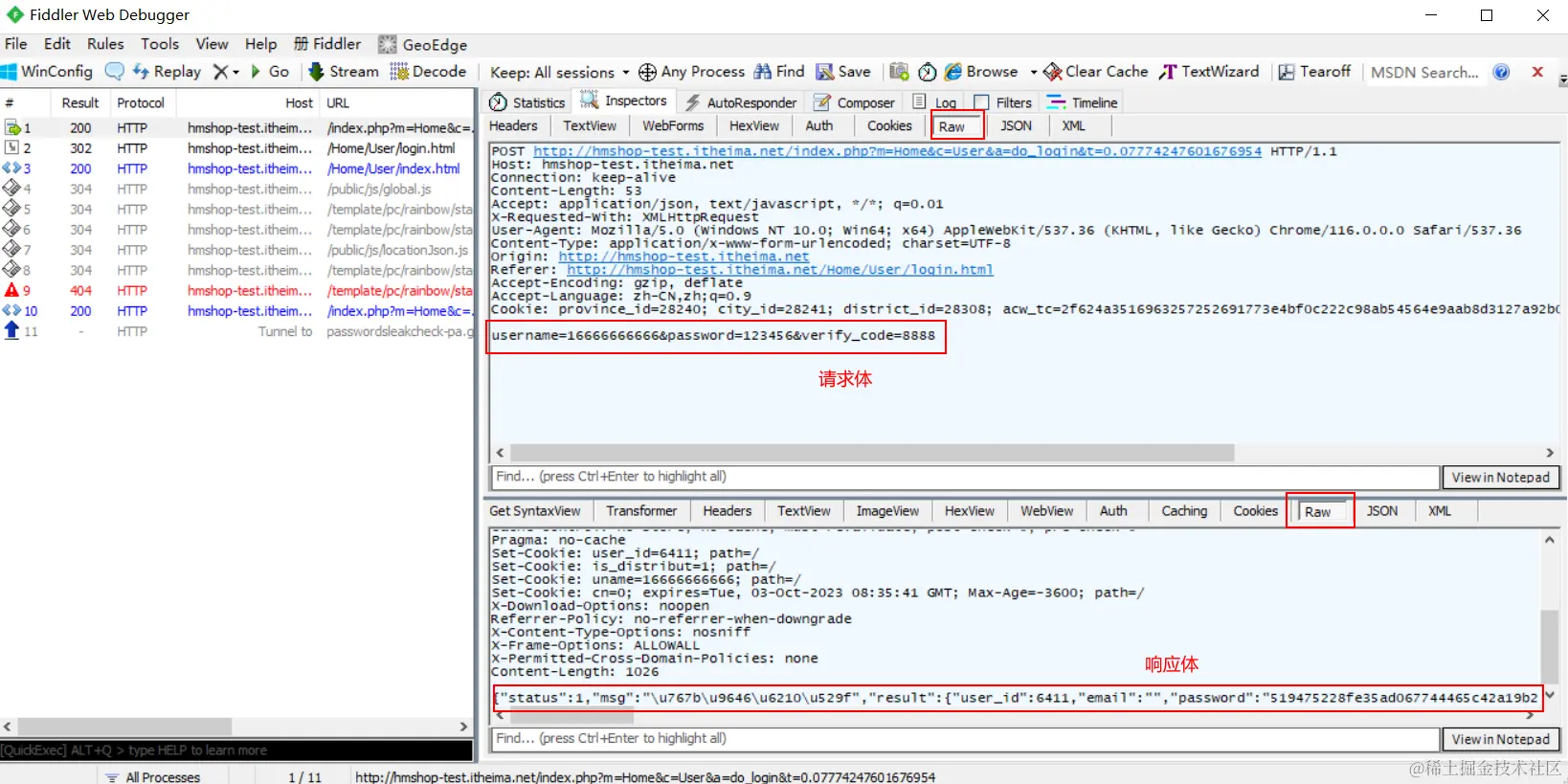Toggle Stream mode on toolbar
The width and height of the screenshot is (1568, 784).
(344, 72)
